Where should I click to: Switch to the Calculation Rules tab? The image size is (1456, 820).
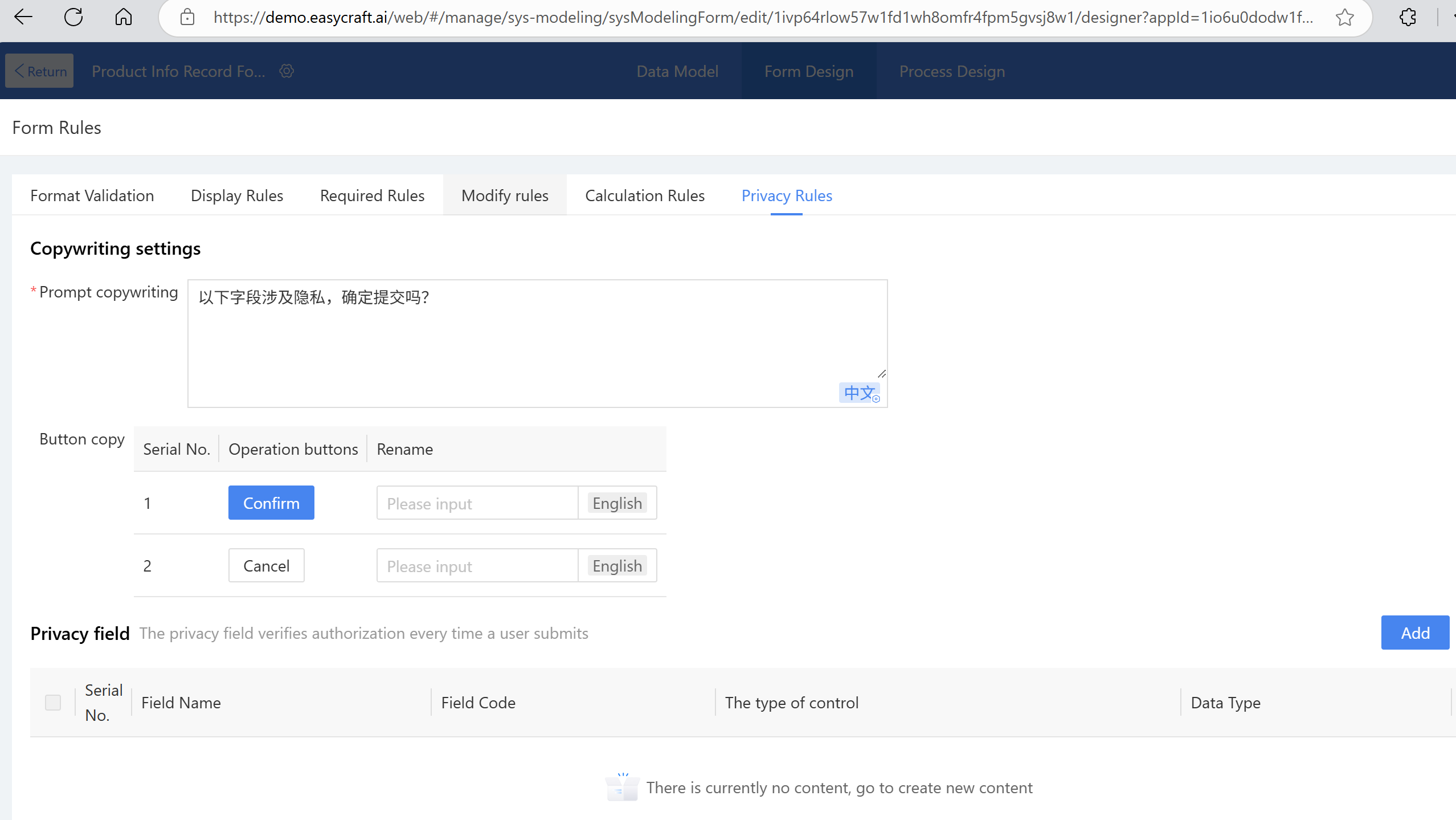point(644,195)
